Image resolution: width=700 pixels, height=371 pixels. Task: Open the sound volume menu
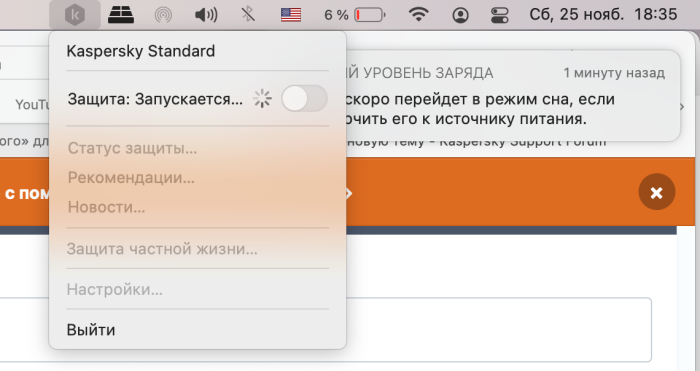click(206, 15)
